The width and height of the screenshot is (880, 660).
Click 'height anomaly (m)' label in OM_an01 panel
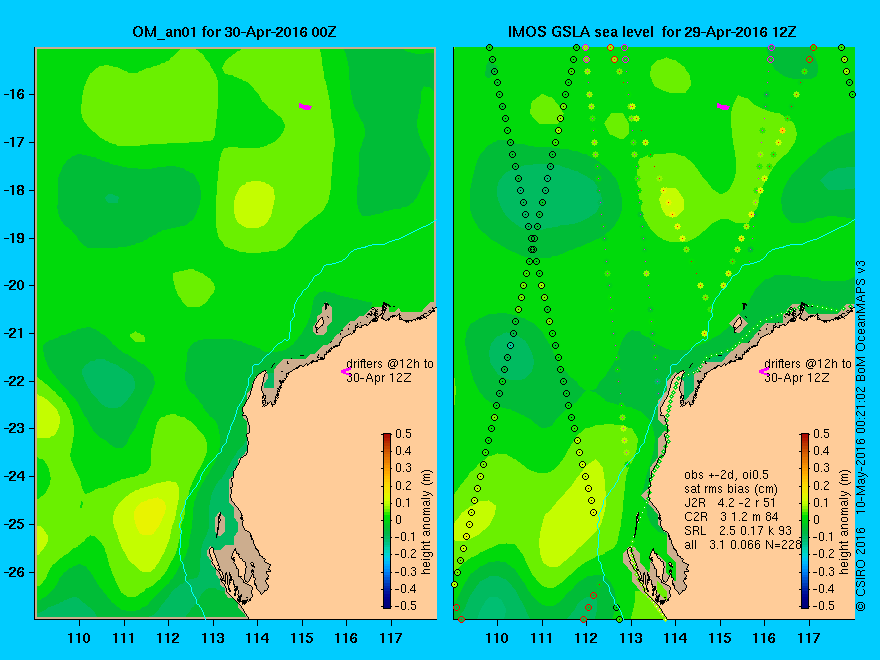pos(426,522)
